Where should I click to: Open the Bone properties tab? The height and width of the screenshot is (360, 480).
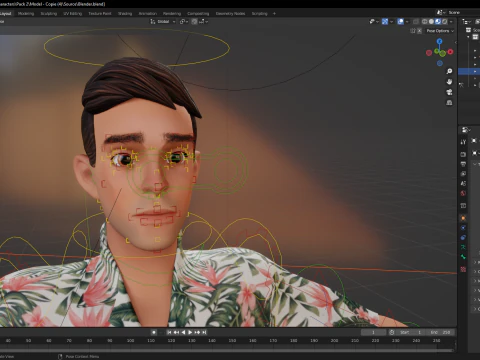(x=463, y=257)
